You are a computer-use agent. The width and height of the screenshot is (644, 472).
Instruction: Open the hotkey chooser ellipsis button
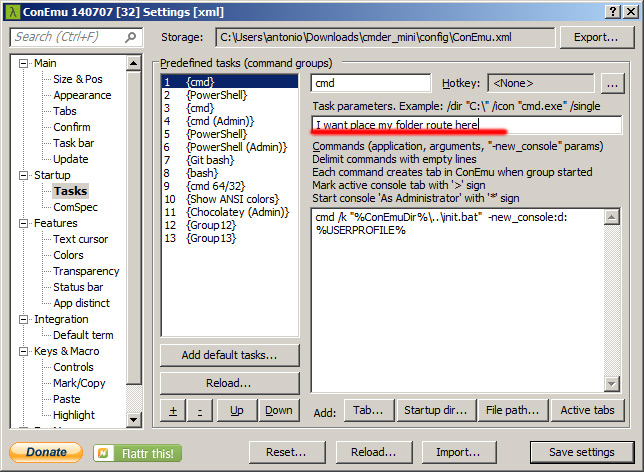pyautogui.click(x=612, y=84)
